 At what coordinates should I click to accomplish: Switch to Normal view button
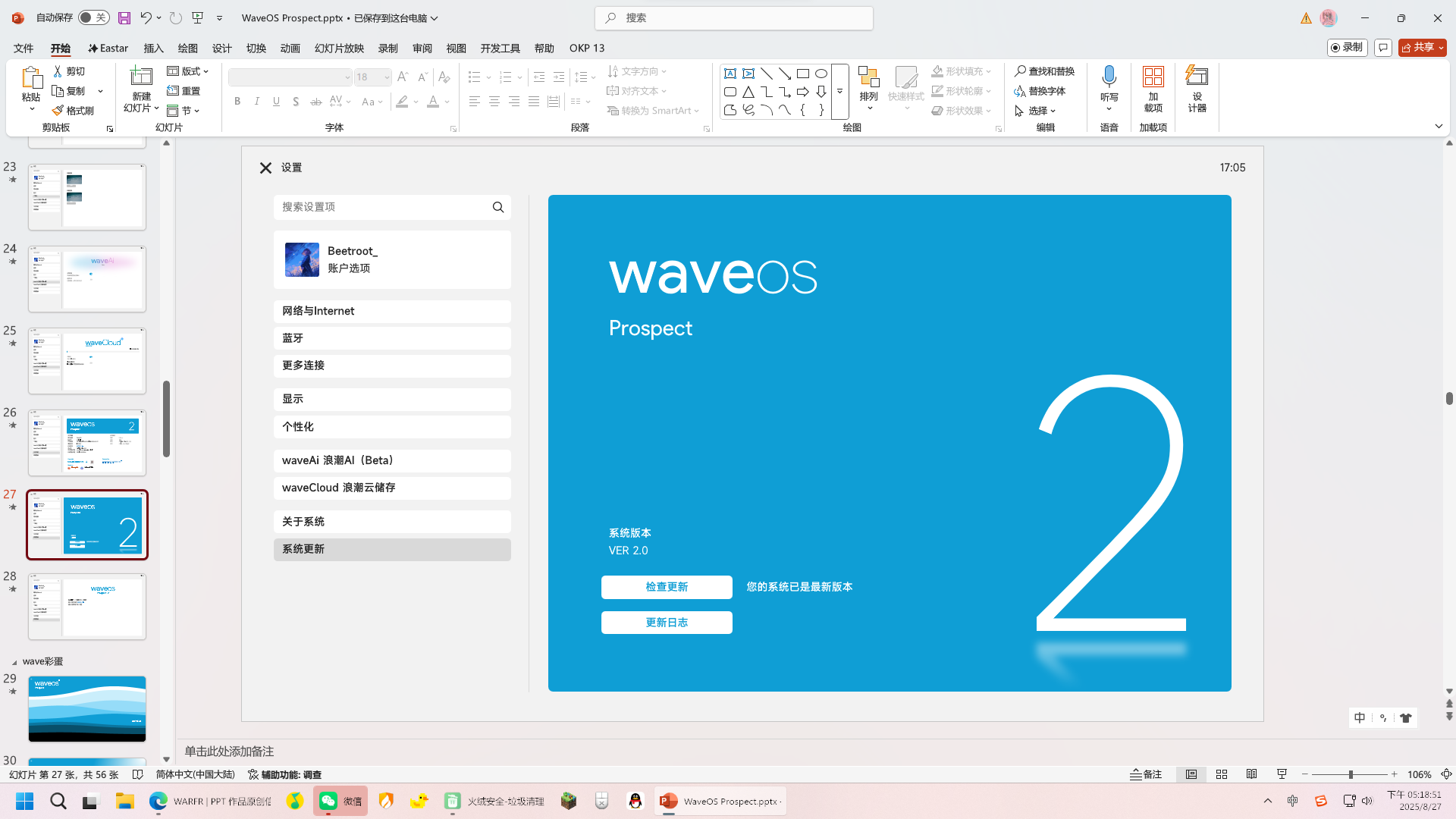1191,774
